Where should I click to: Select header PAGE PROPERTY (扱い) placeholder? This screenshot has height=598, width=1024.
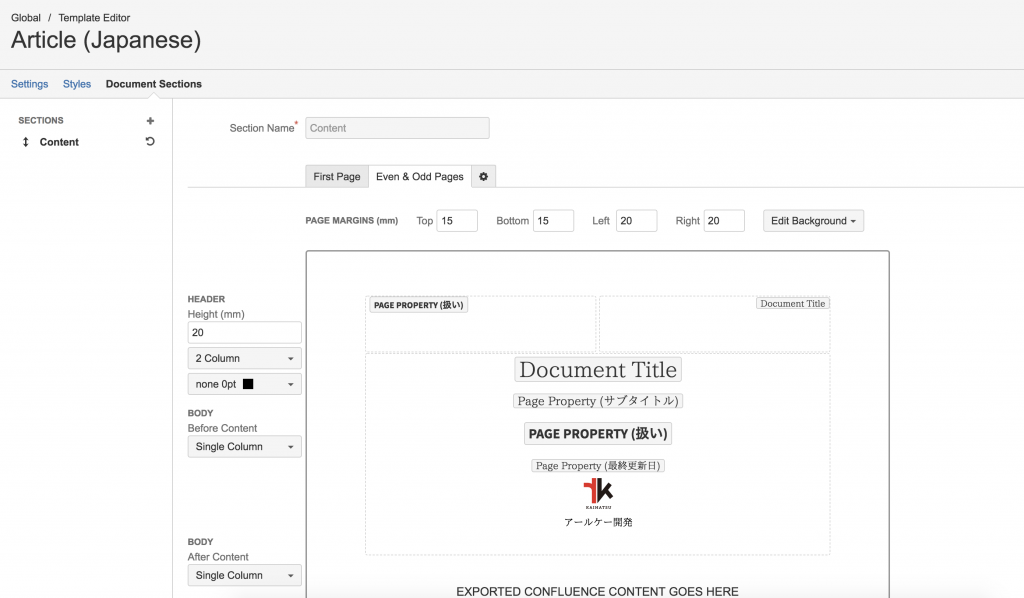[x=419, y=305]
